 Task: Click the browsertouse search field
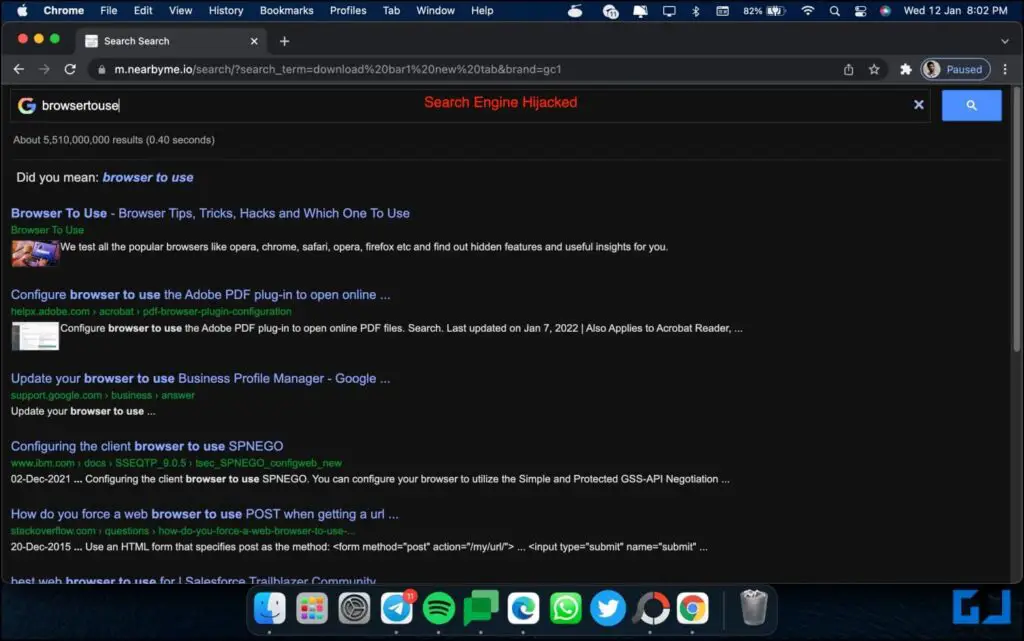click(470, 105)
